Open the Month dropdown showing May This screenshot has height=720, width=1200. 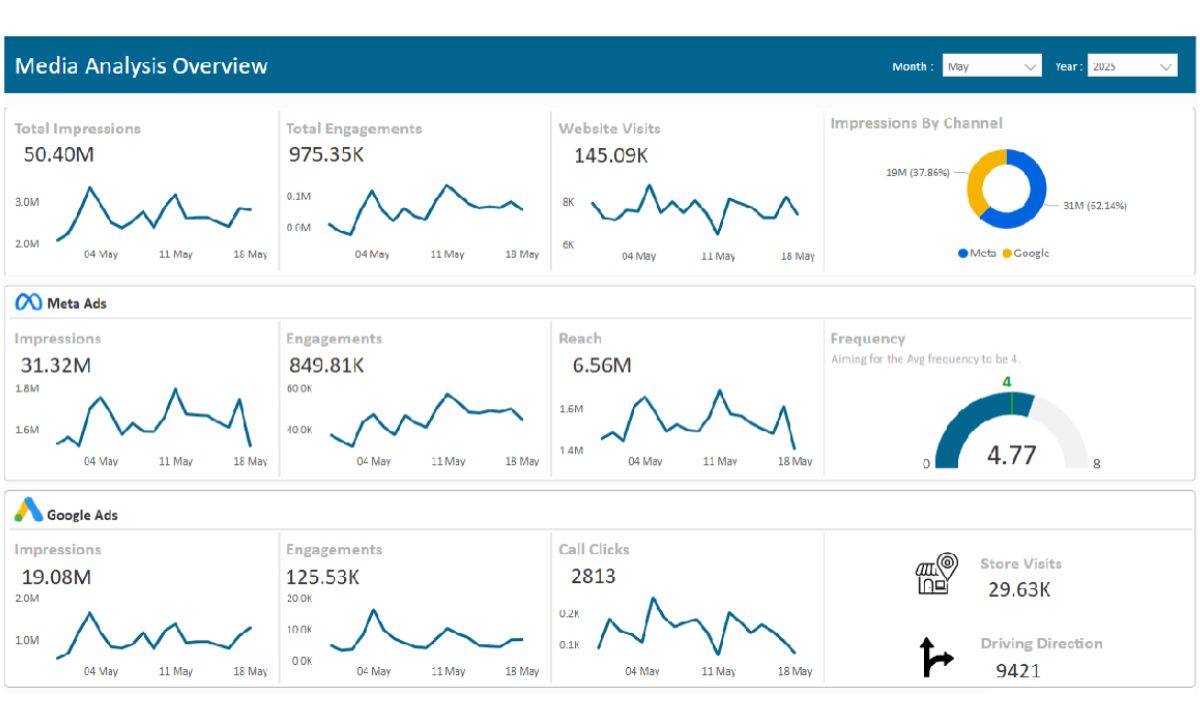click(991, 66)
